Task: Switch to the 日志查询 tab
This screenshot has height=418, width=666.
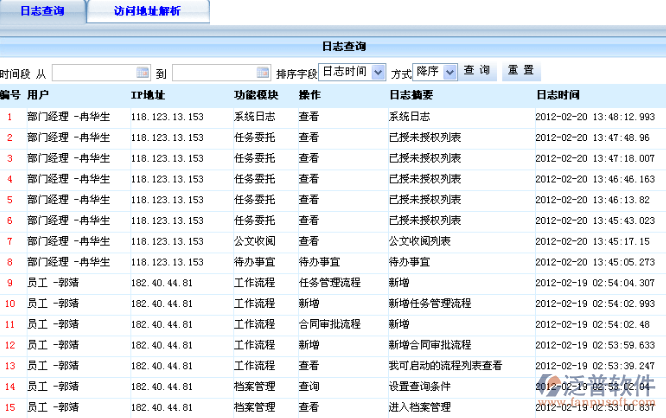Action: [42, 11]
